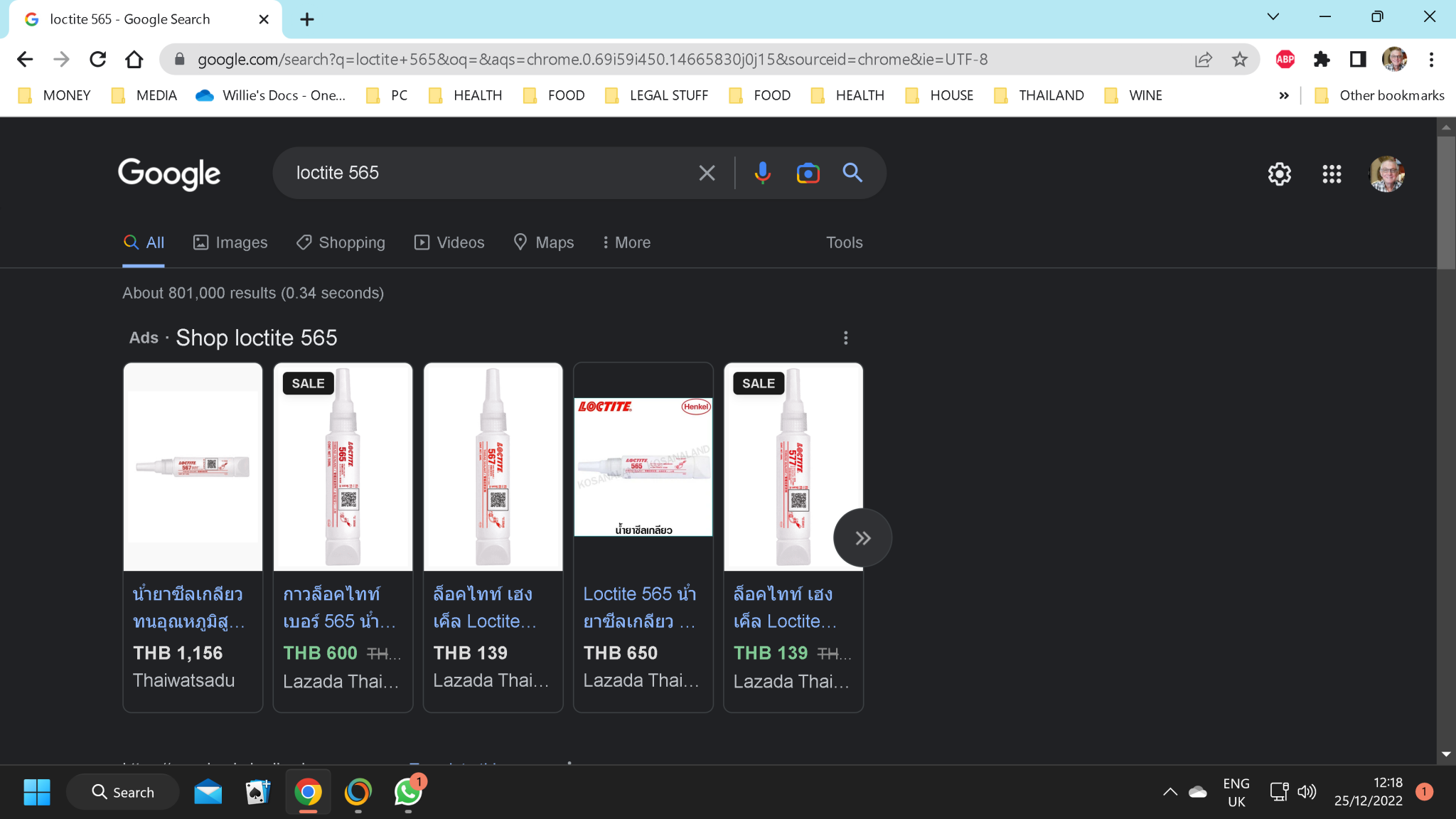Switch ENG UK input language

(1236, 792)
